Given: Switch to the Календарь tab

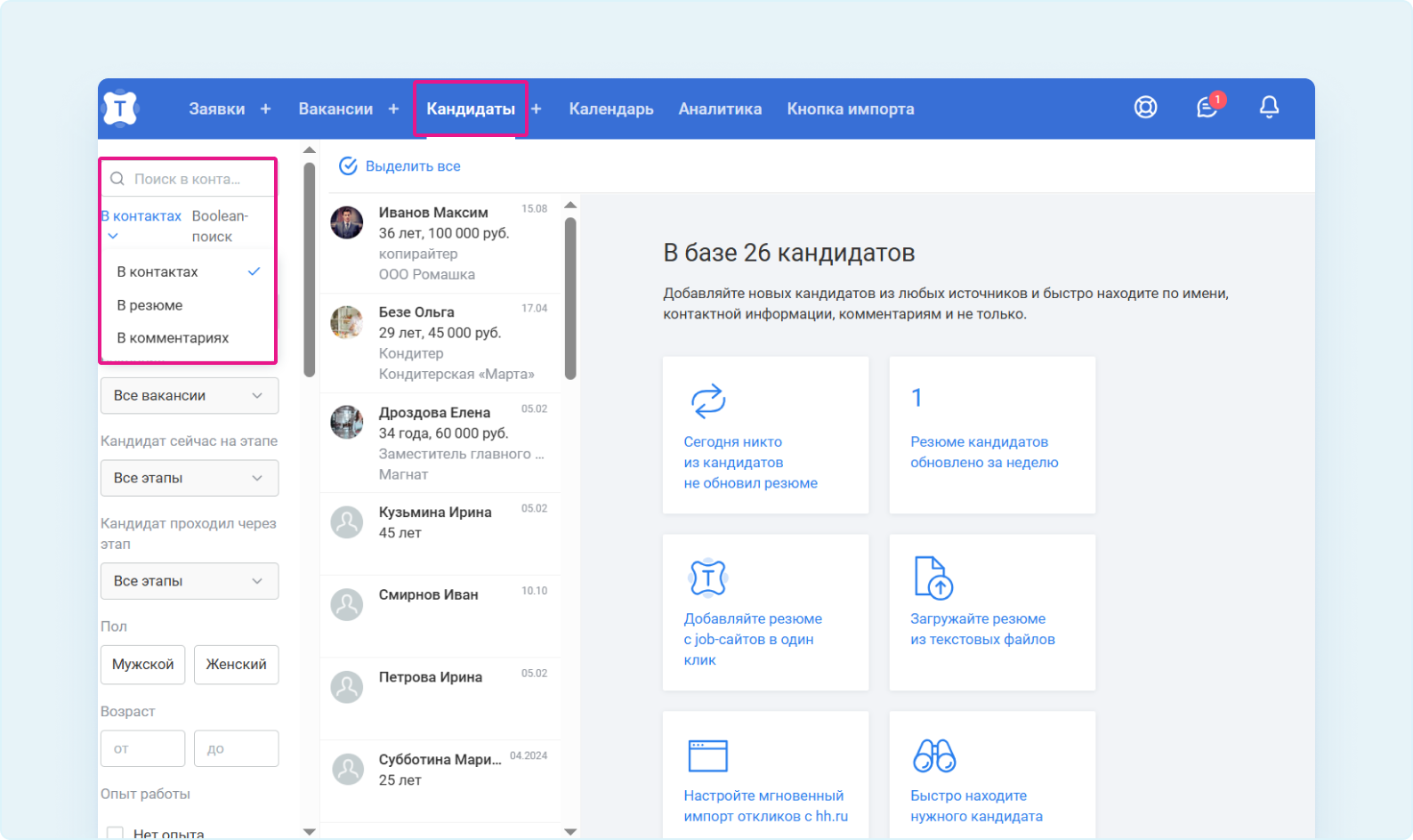Looking at the screenshot, I should [x=611, y=109].
